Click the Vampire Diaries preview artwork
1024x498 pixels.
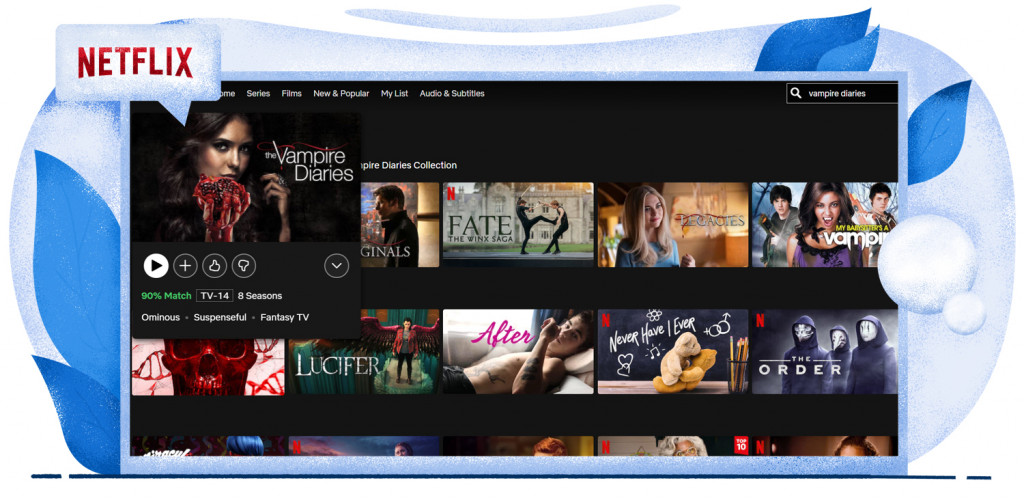246,177
